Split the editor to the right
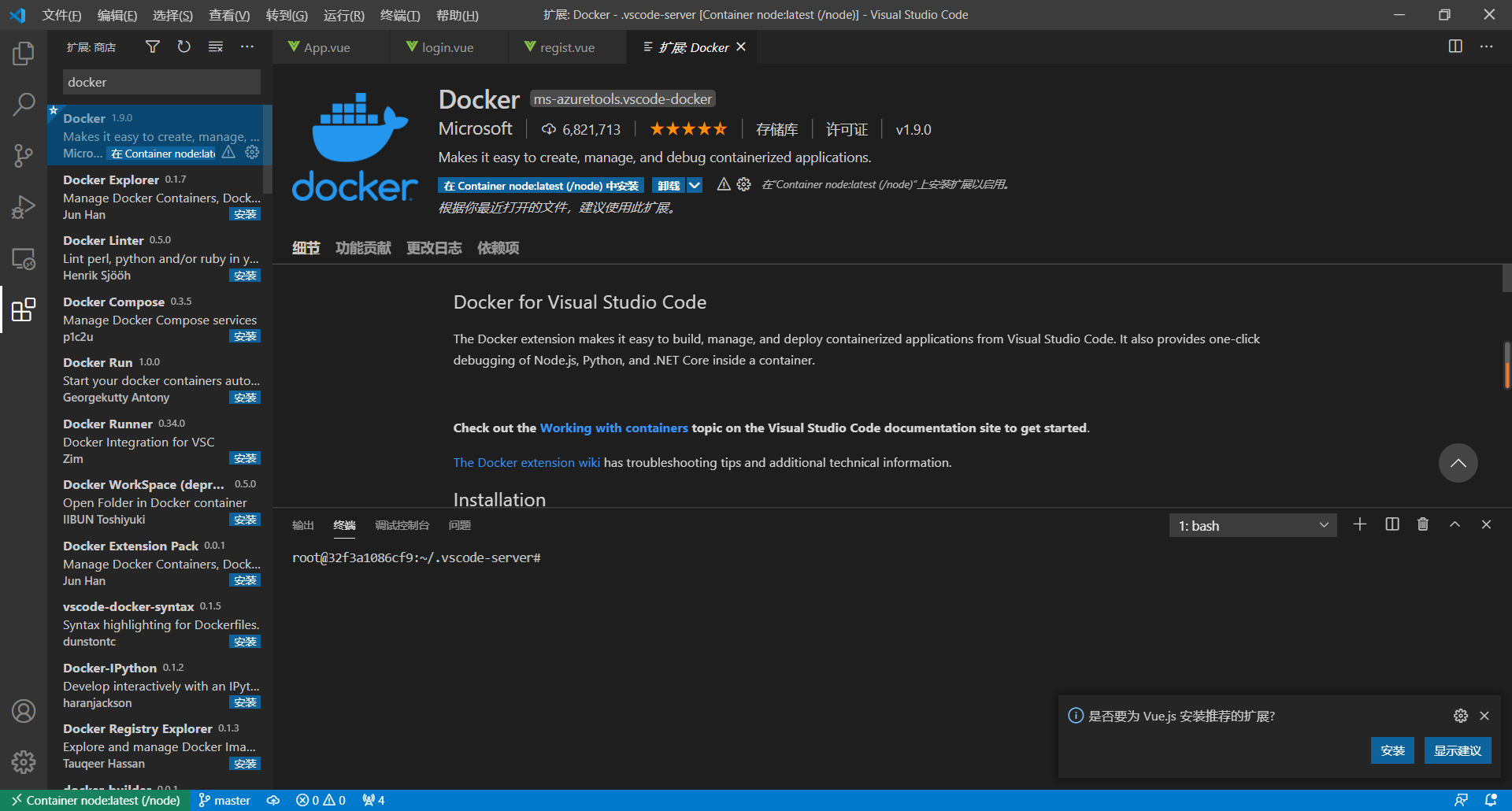Image resolution: width=1512 pixels, height=811 pixels. [1455, 46]
